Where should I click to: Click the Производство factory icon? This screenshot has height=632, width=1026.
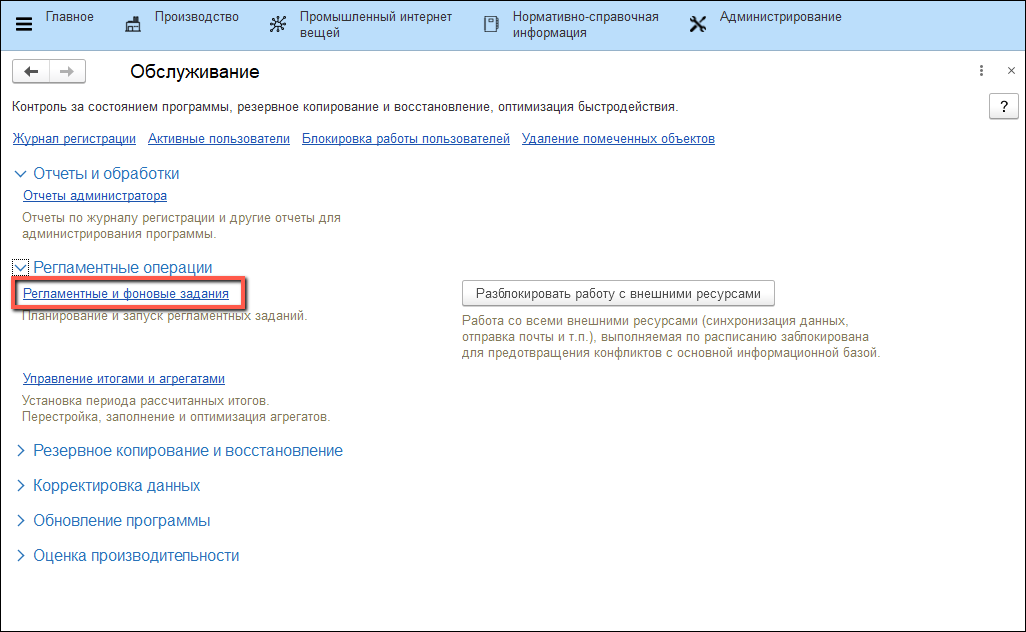coord(133,25)
